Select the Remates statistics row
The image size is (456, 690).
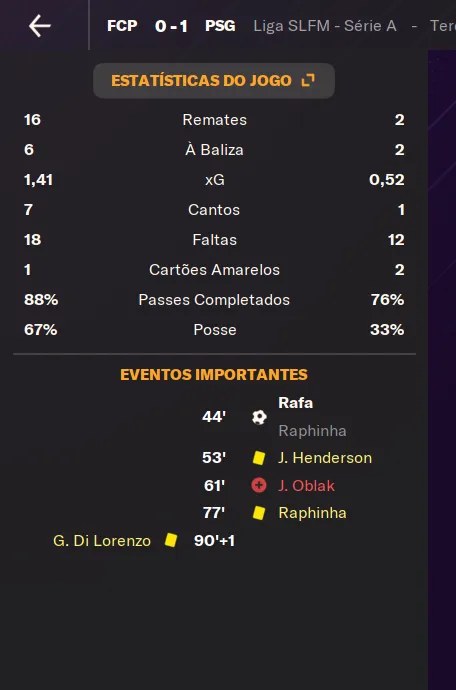pos(214,120)
